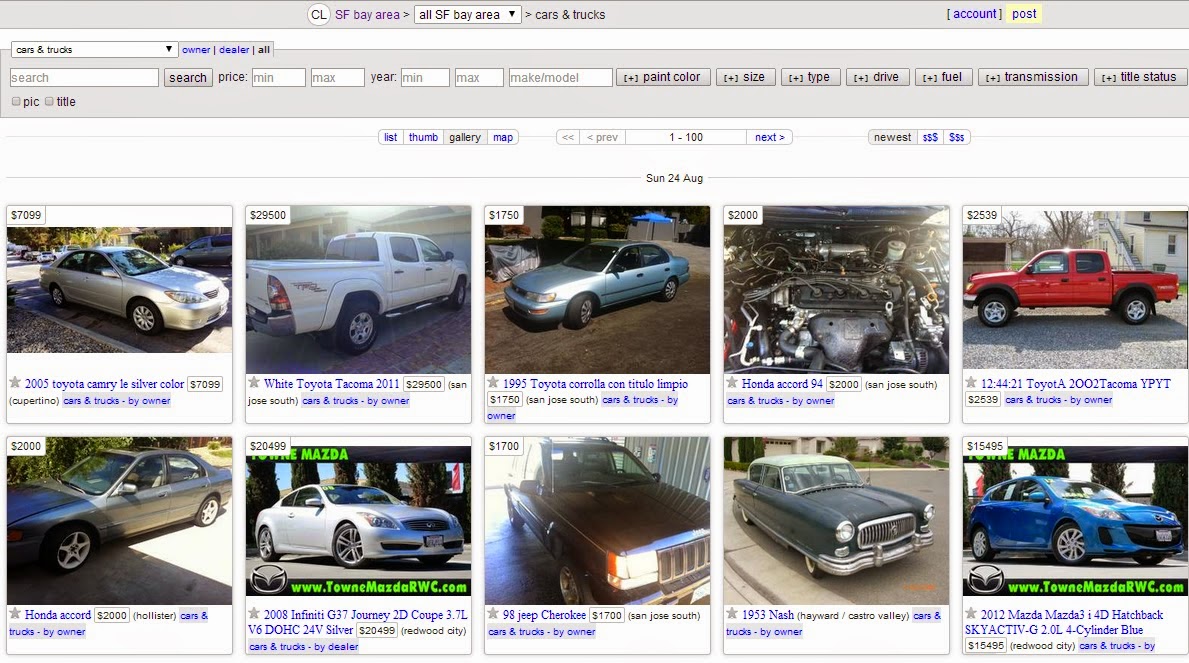Star the 1953 Nash listing

[732, 613]
